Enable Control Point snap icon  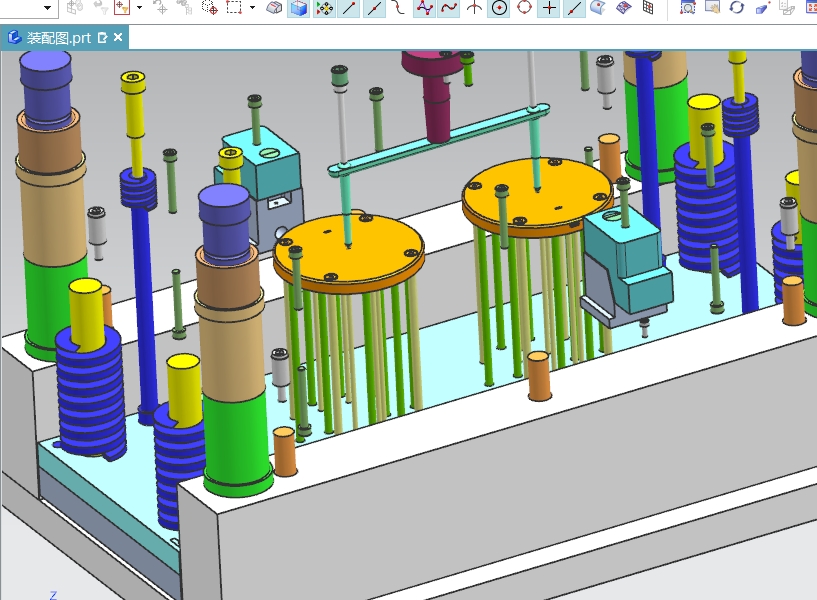(x=399, y=7)
